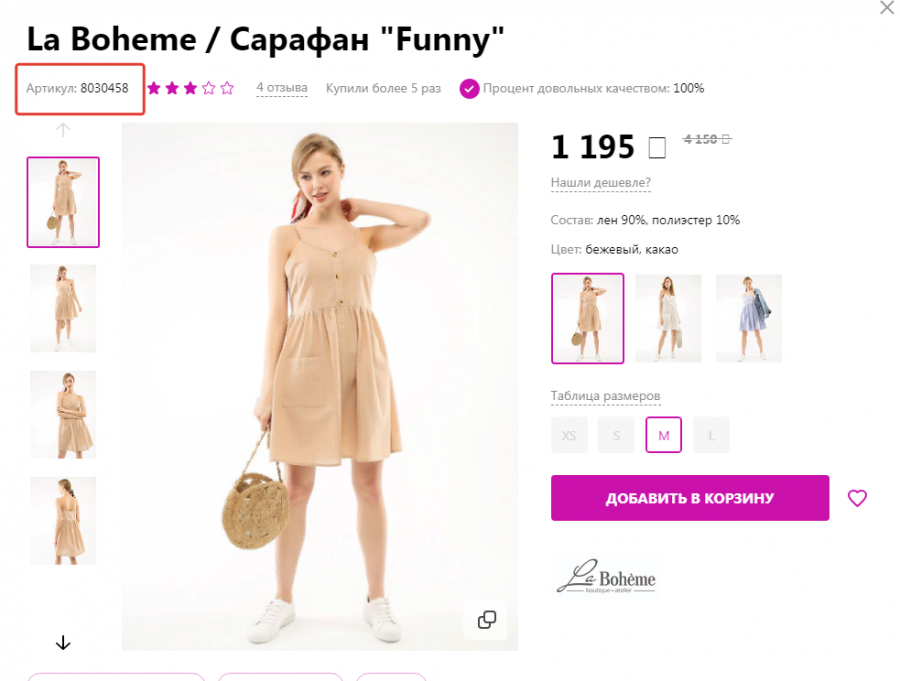Pick size S option
The width and height of the screenshot is (900, 681).
pos(616,435)
